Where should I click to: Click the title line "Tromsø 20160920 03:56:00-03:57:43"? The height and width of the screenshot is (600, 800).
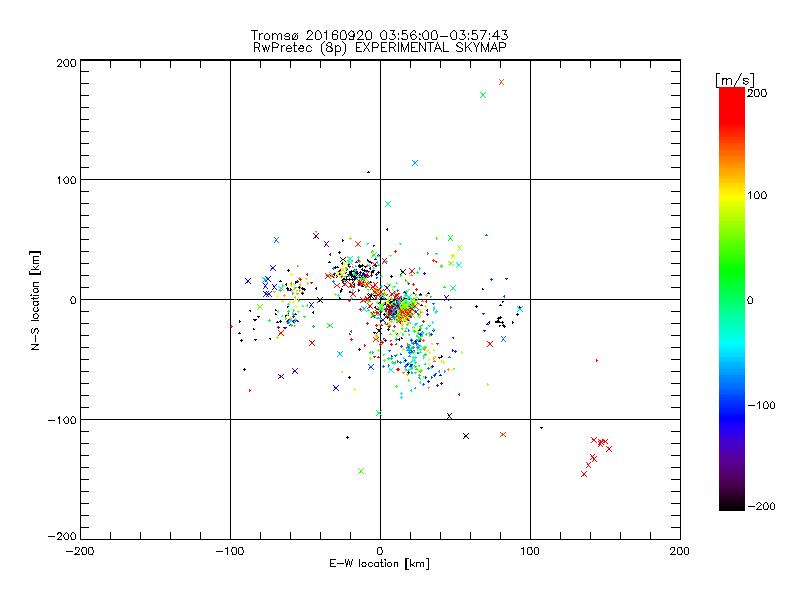click(x=379, y=35)
